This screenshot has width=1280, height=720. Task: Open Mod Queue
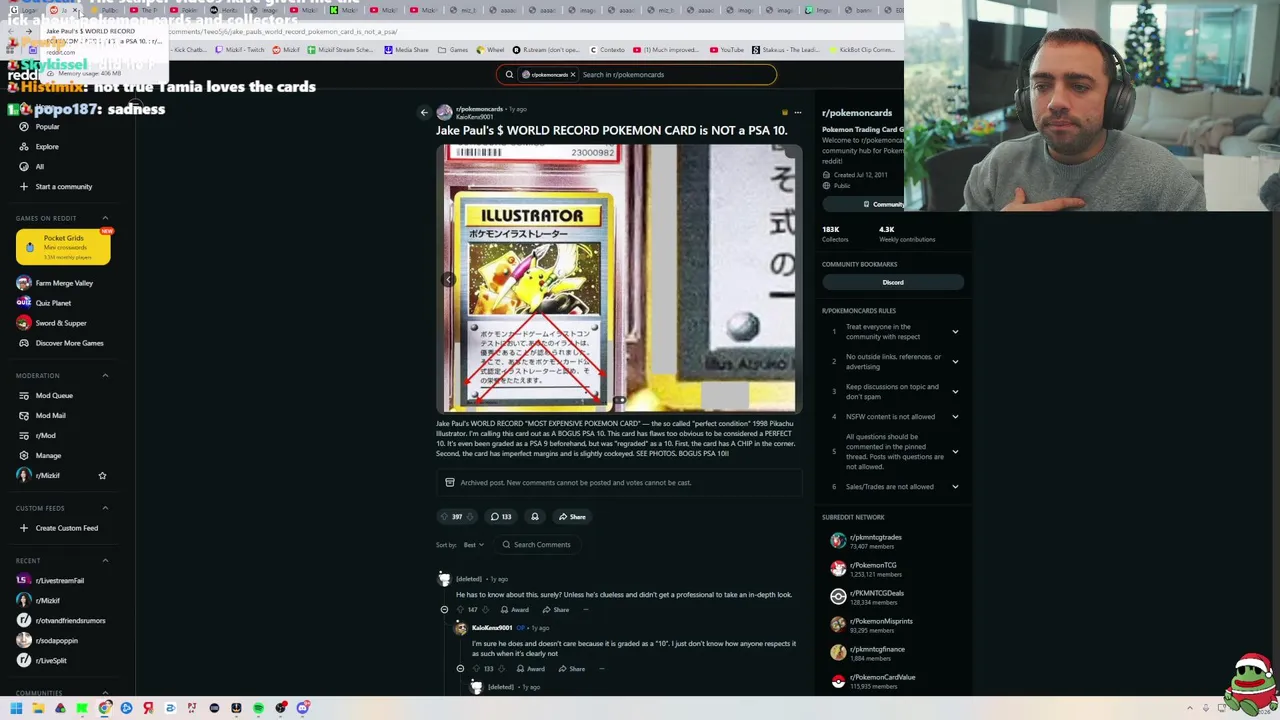coord(54,396)
